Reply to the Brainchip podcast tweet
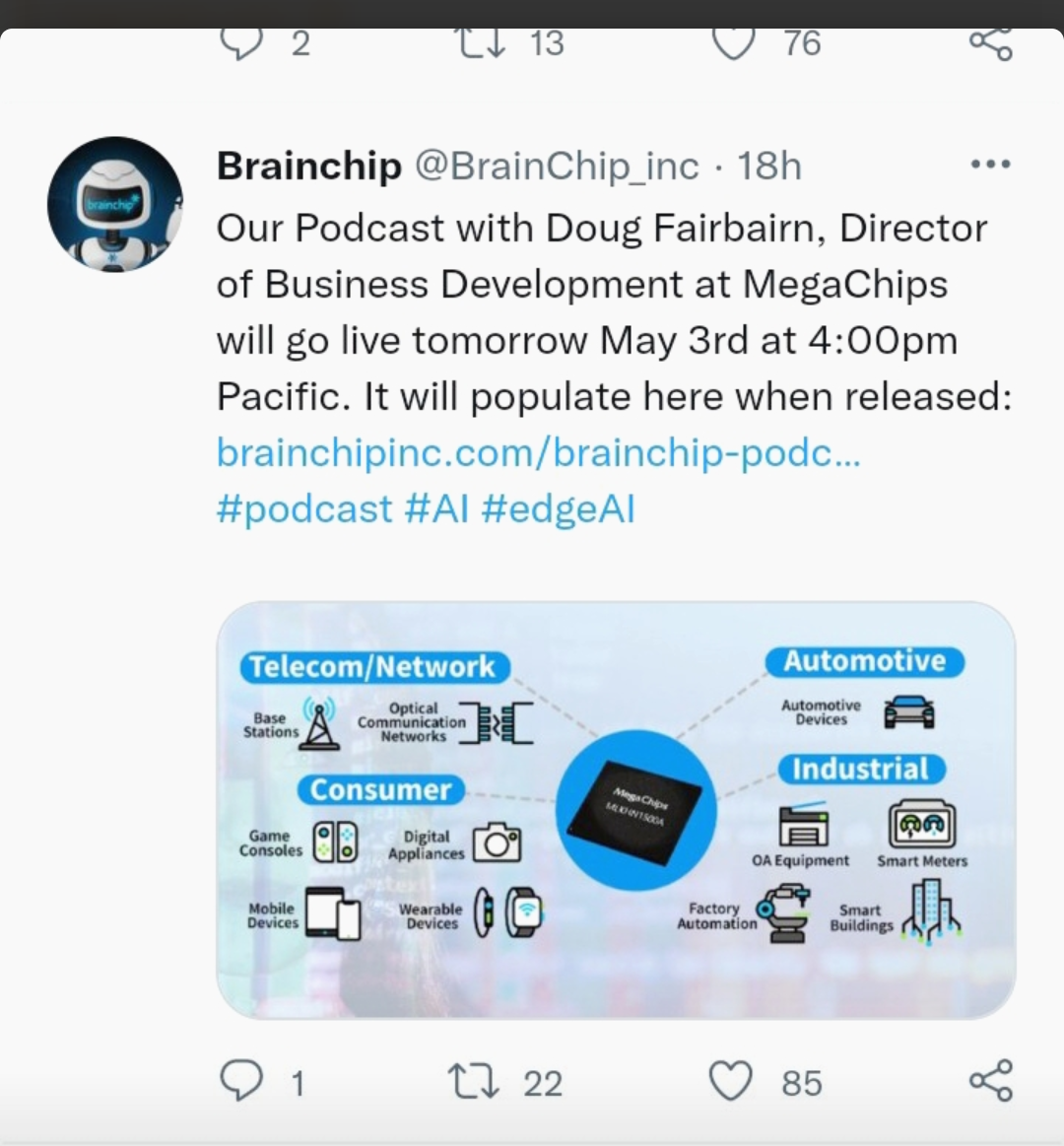 click(x=242, y=1081)
